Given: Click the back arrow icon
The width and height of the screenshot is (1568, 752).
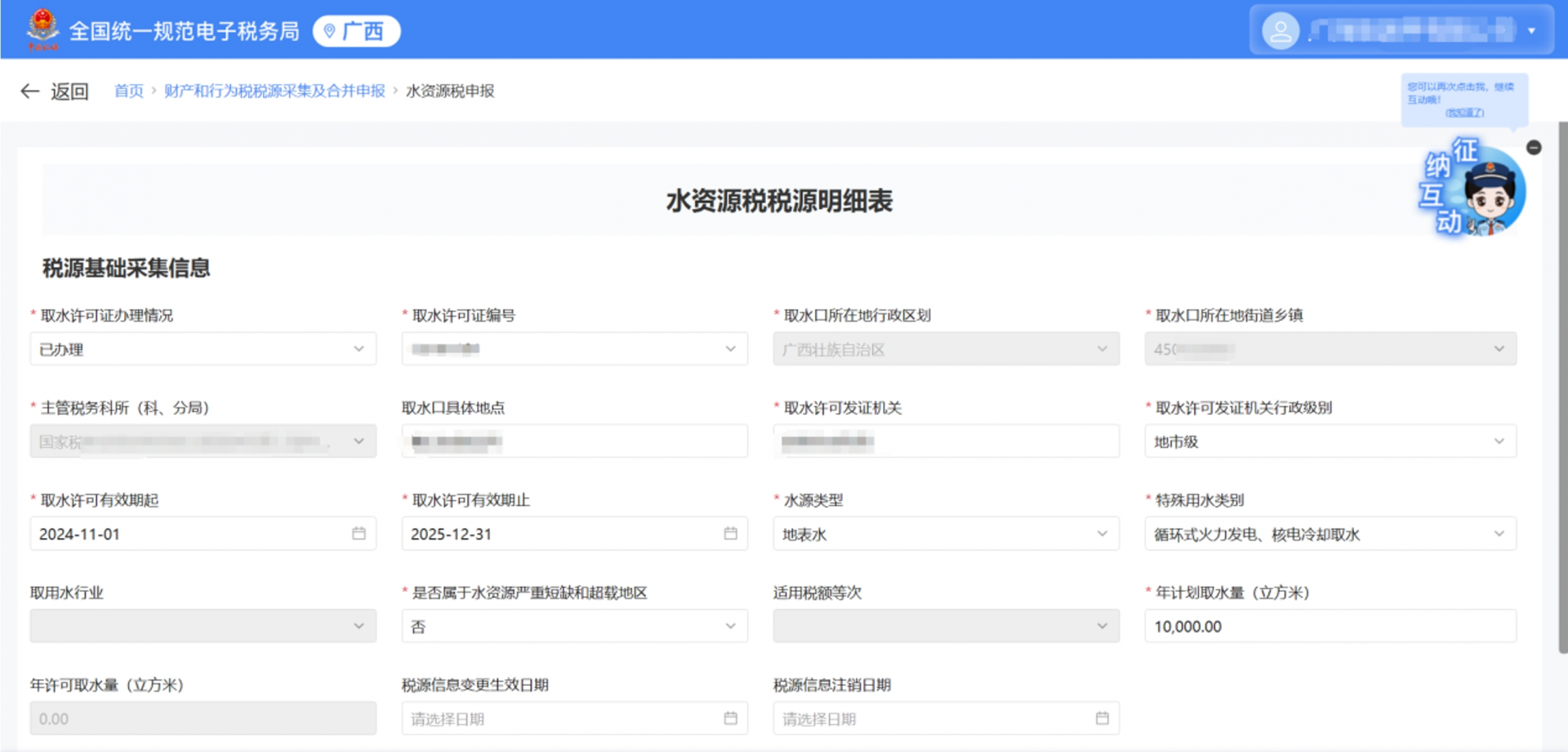Looking at the screenshot, I should click(30, 91).
